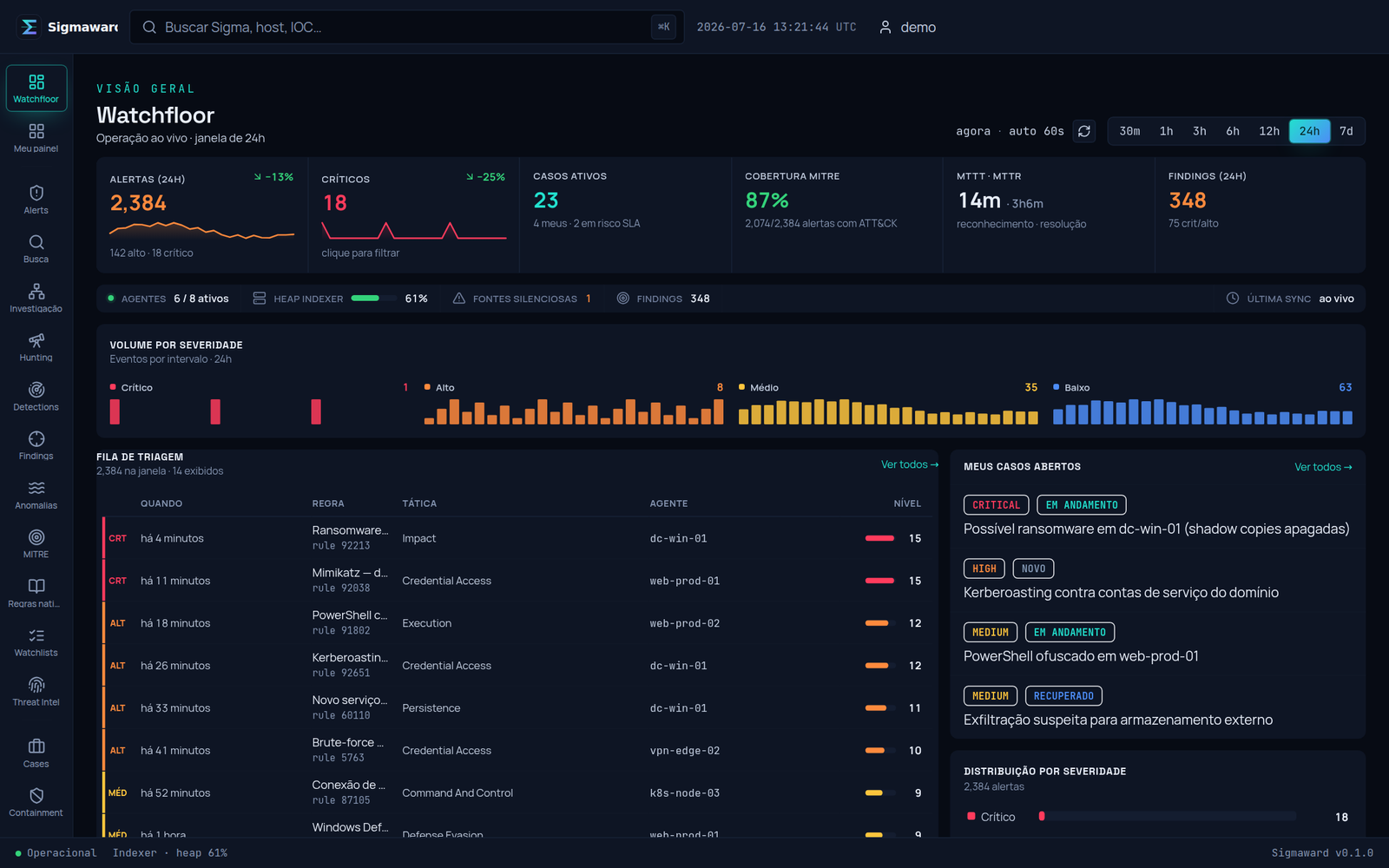Open Investigação graph icon
The height and width of the screenshot is (868, 1389).
click(x=36, y=291)
